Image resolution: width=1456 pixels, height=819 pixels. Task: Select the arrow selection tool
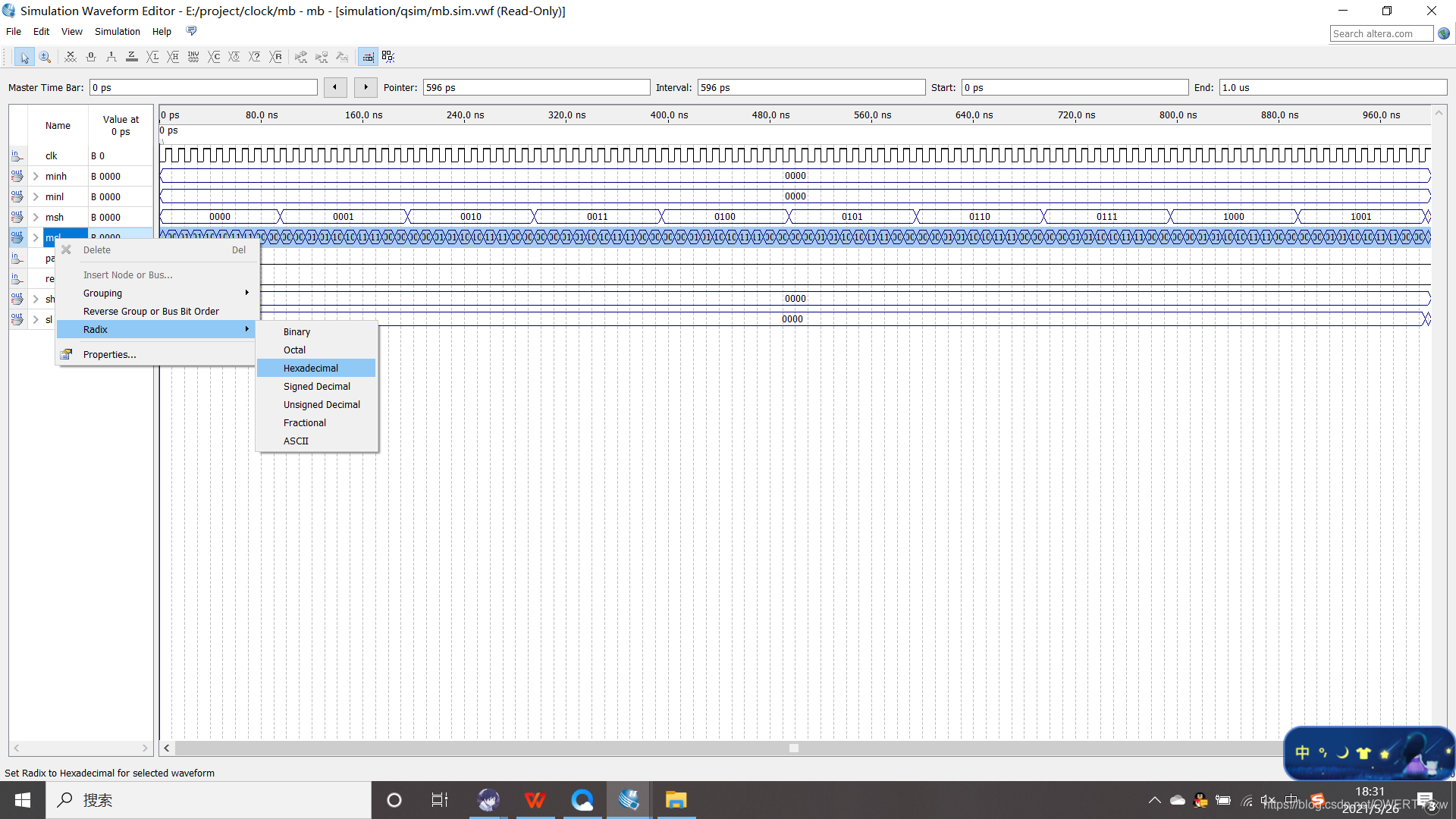24,57
